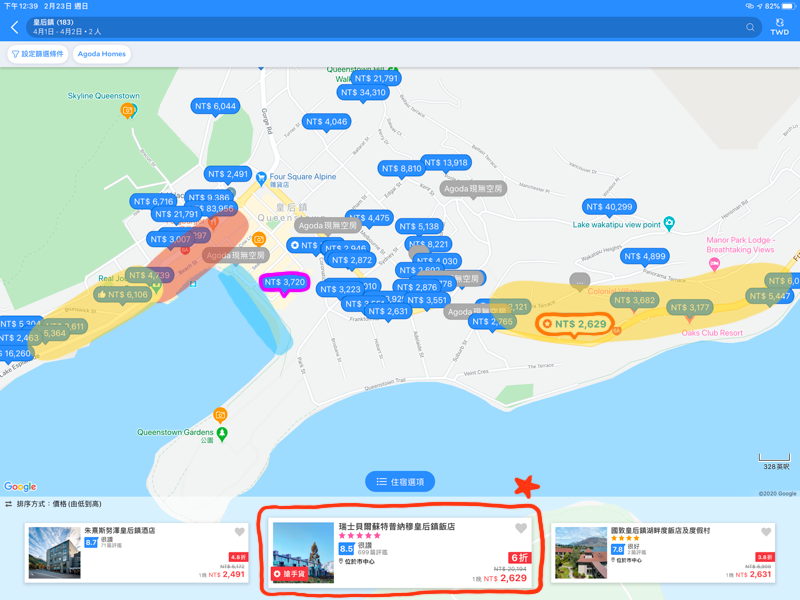
Task: Favorite the 瑞士貝爾蘇特 hotel with heart
Action: point(521,528)
